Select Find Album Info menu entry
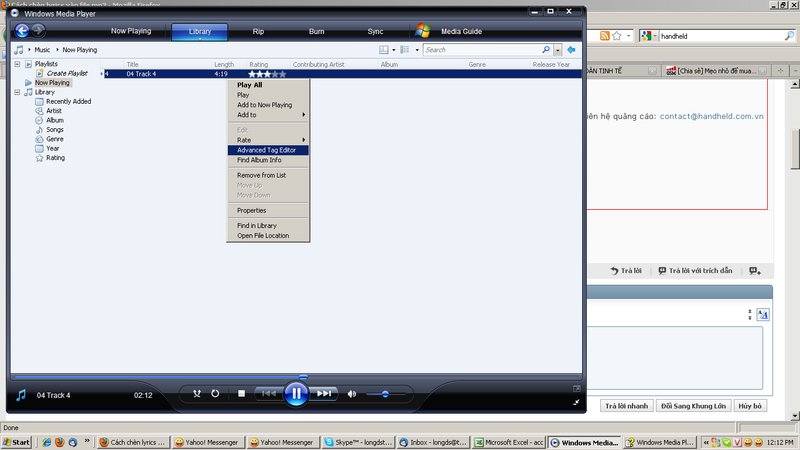 (259, 160)
